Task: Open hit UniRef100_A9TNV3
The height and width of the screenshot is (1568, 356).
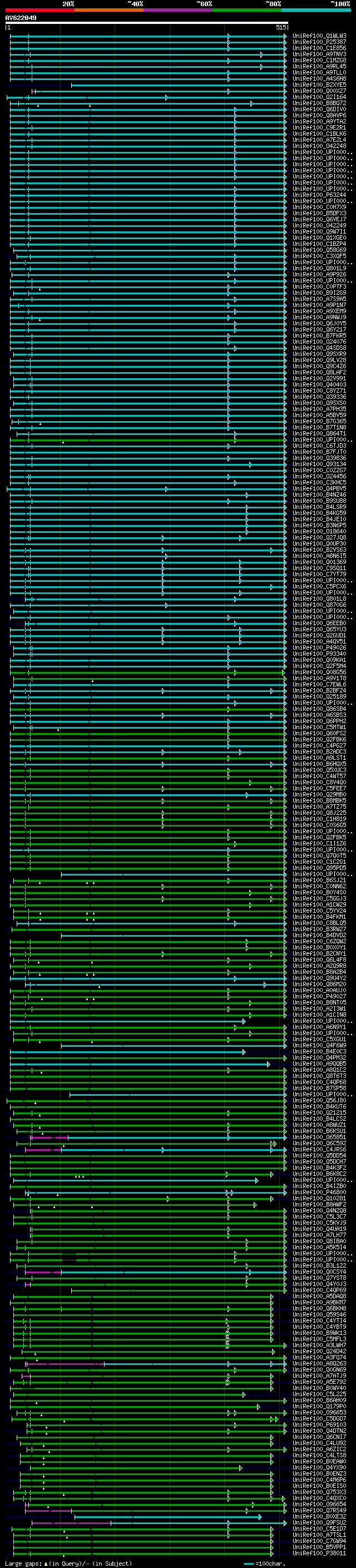Action: click(319, 54)
